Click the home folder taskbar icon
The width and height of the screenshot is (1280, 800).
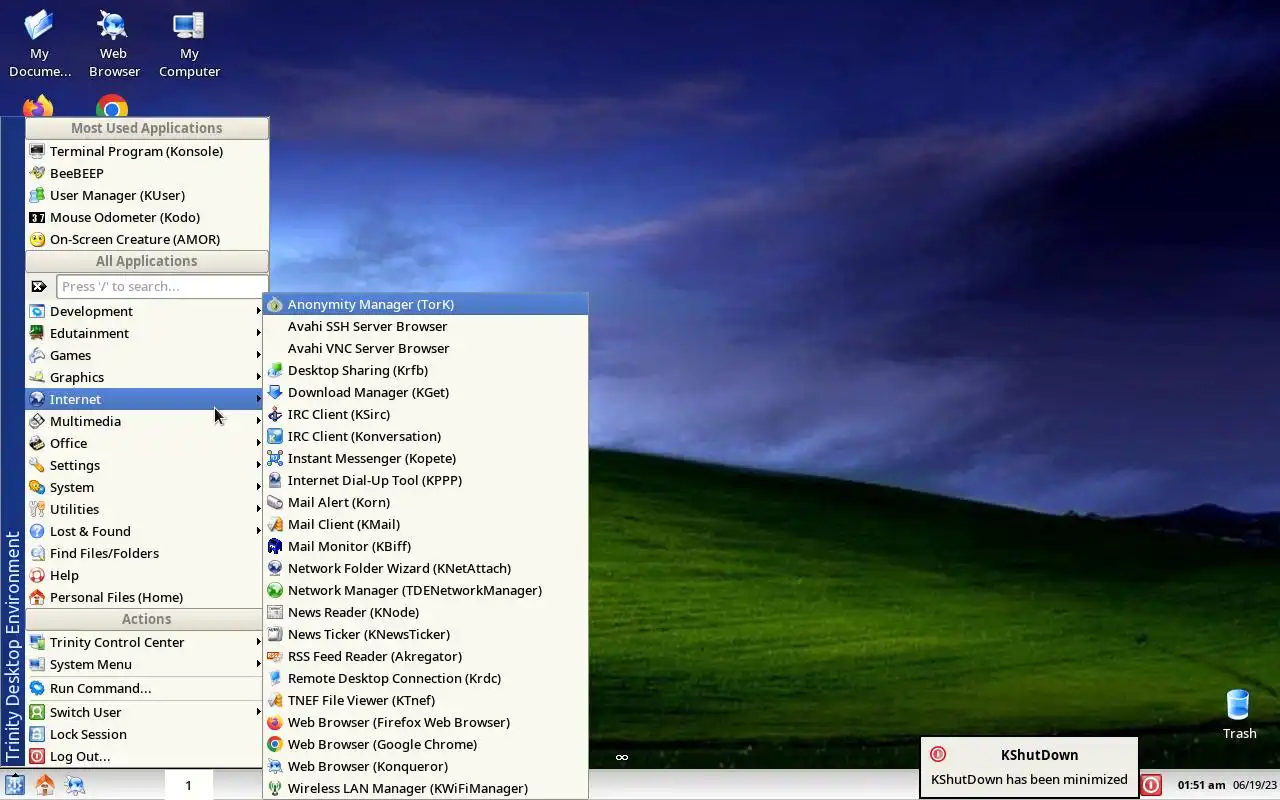[x=45, y=785]
